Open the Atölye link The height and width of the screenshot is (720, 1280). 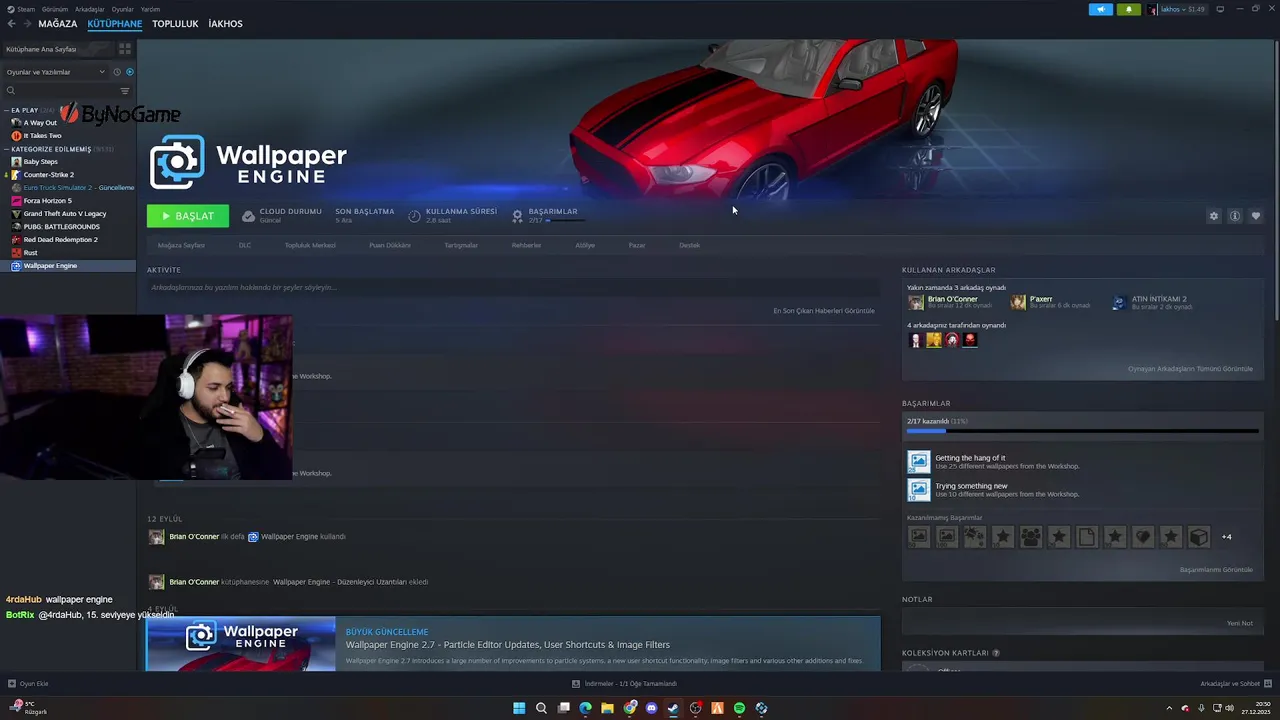[585, 245]
